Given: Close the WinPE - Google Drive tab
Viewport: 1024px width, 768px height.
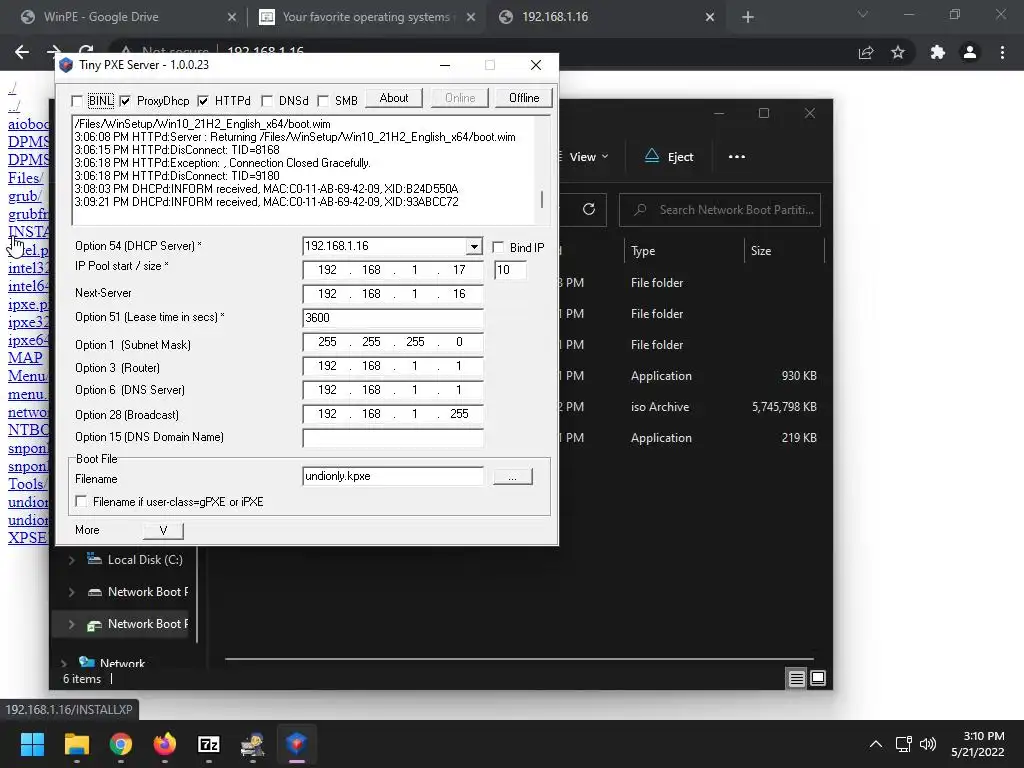Looking at the screenshot, I should (232, 17).
